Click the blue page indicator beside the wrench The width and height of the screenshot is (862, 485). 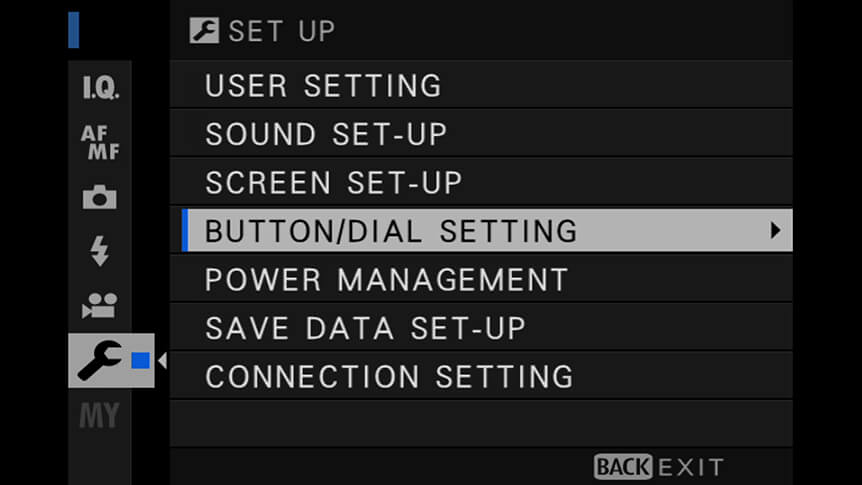coord(140,360)
